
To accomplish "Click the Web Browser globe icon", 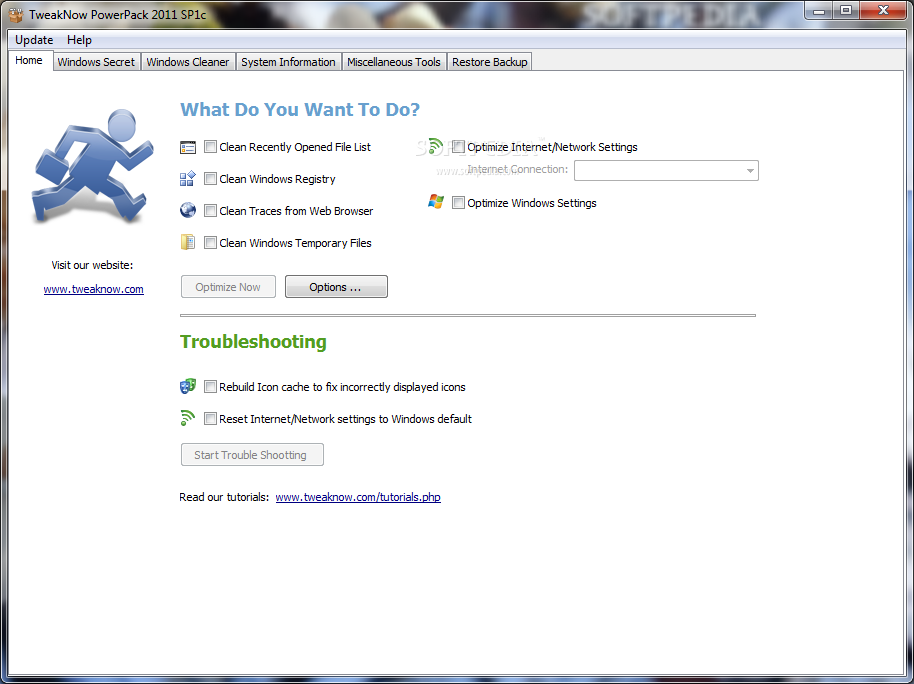I will tap(188, 210).
